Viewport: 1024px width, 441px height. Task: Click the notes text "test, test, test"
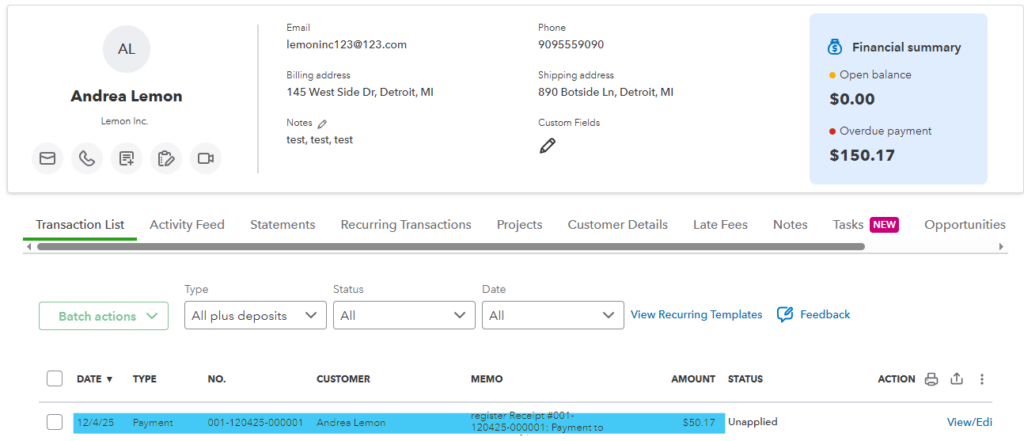(x=319, y=140)
